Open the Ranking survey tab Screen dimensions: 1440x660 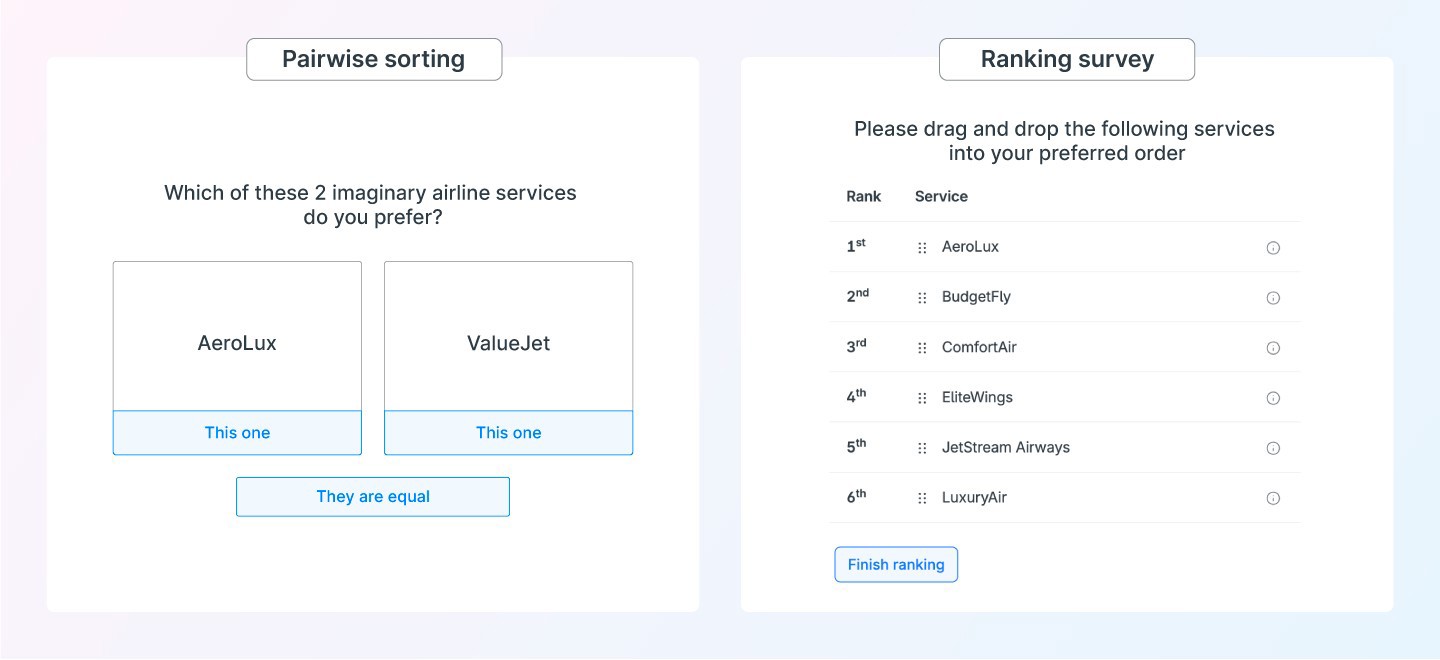1067,60
